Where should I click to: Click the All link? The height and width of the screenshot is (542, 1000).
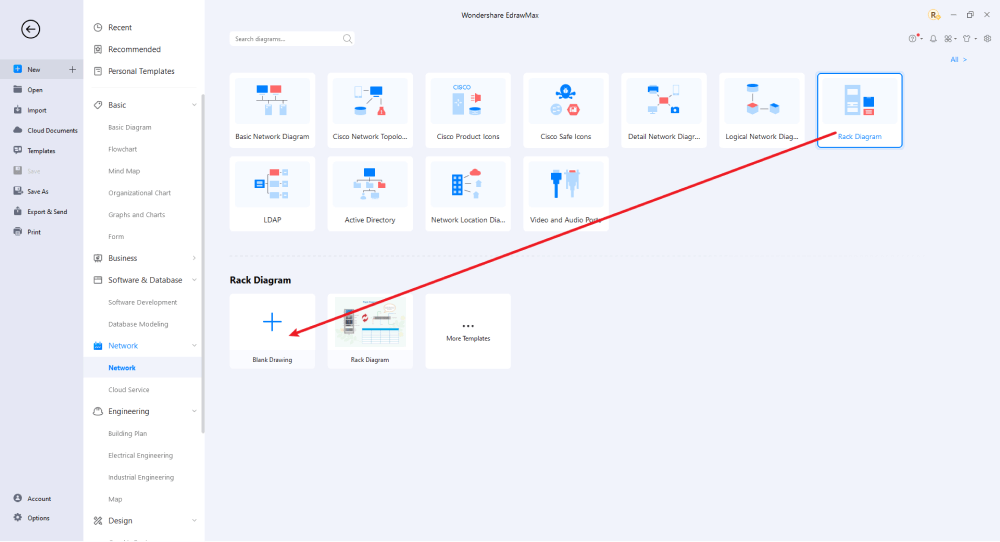(958, 59)
